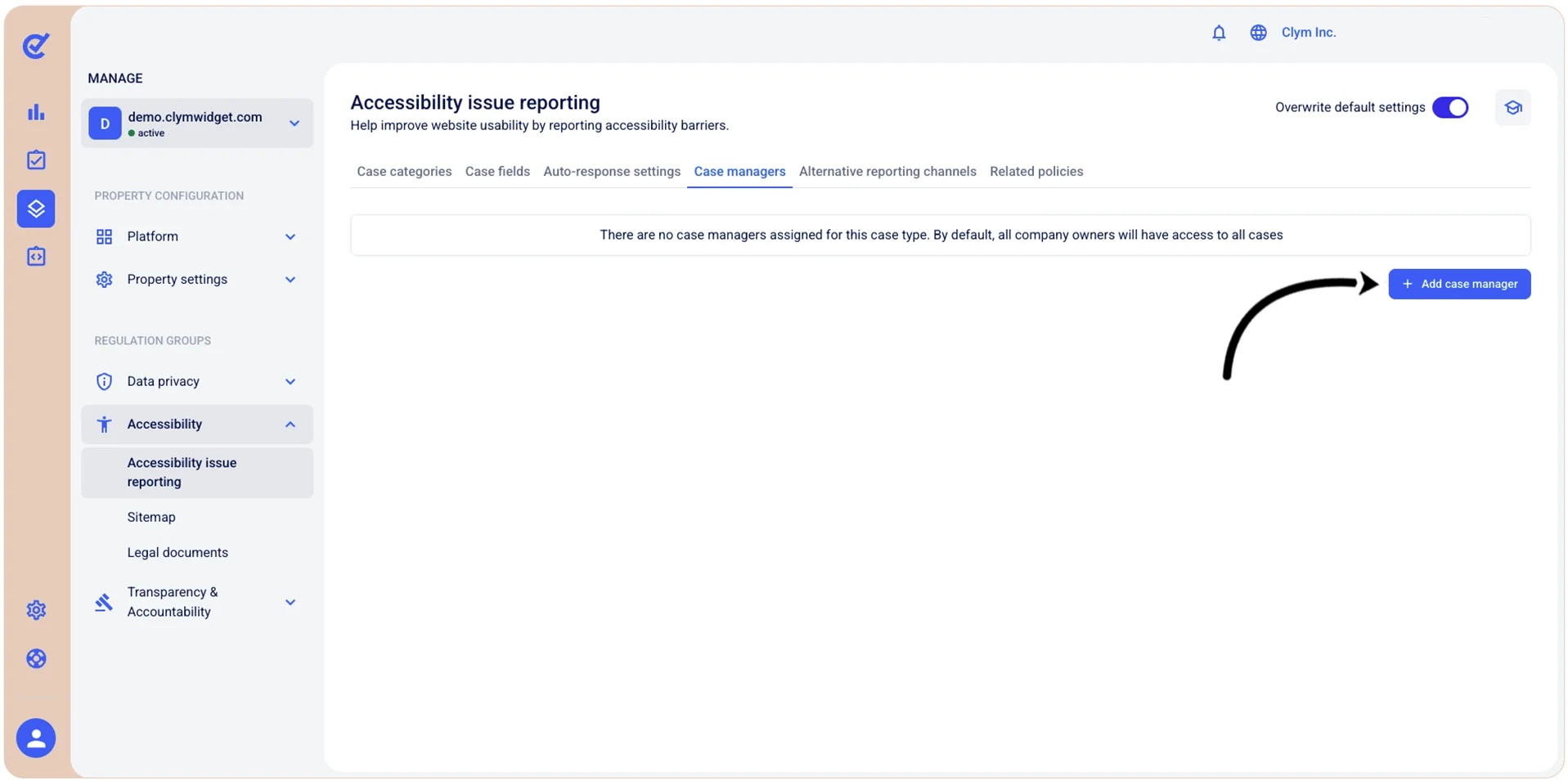This screenshot has height=781, width=1568.
Task: Click the Data privacy shield icon
Action: coord(104,381)
